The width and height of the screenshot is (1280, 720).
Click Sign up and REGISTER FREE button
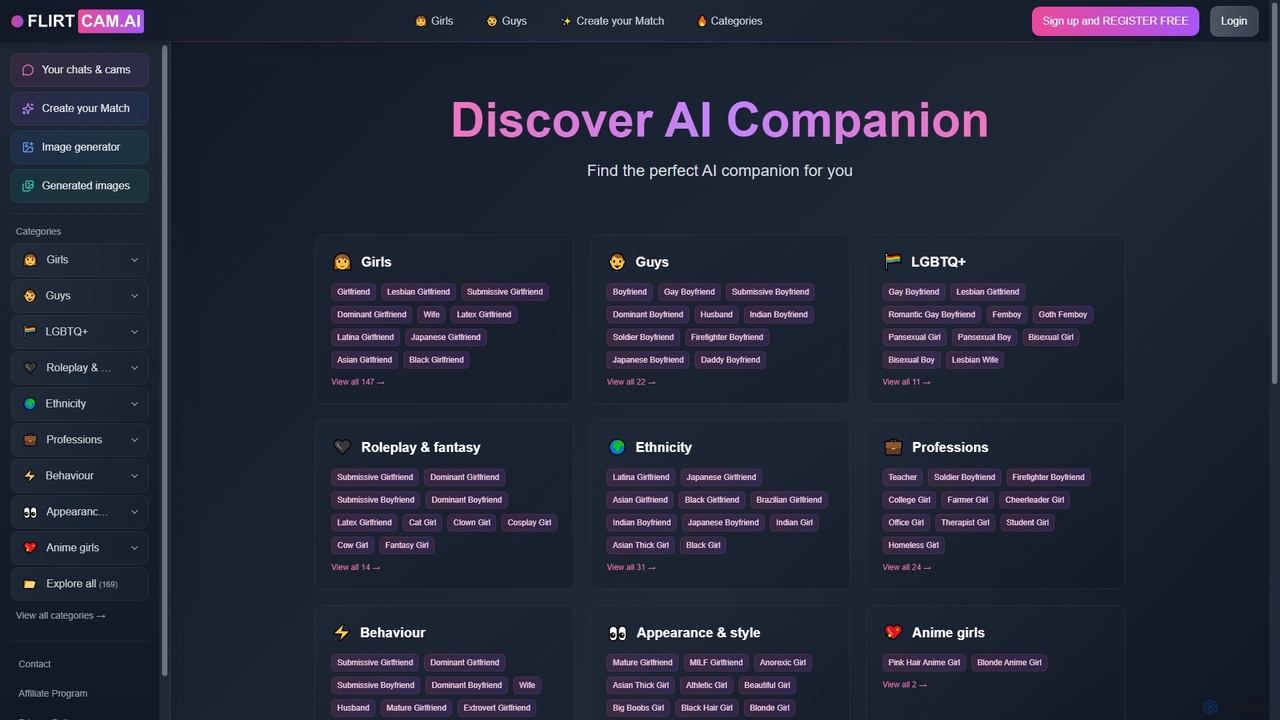point(1115,21)
